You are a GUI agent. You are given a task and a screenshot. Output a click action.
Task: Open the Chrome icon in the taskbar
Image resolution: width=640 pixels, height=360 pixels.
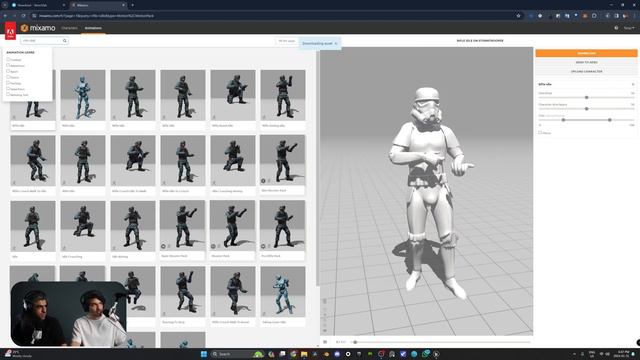pos(293,354)
